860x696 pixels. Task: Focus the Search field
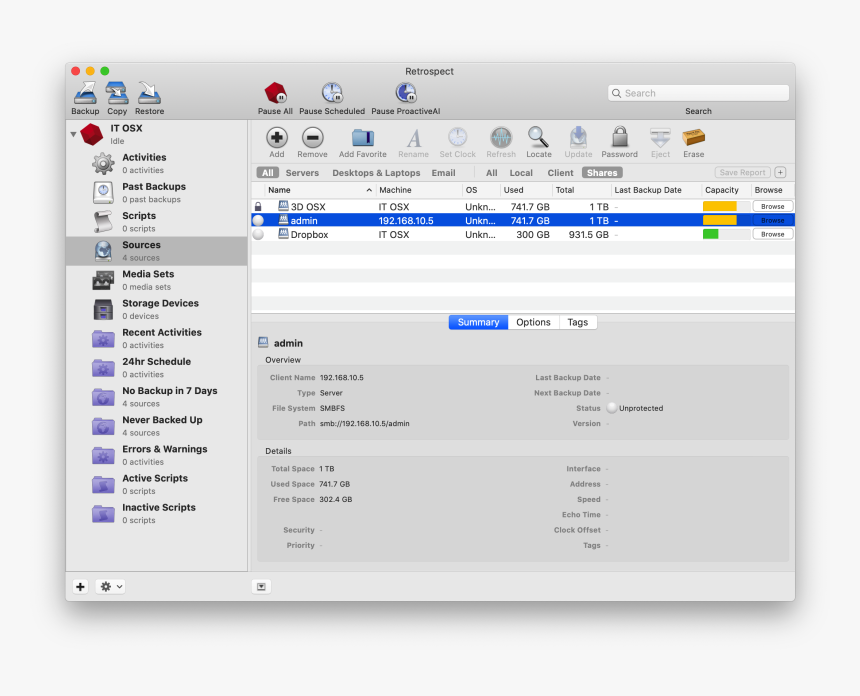pos(698,93)
